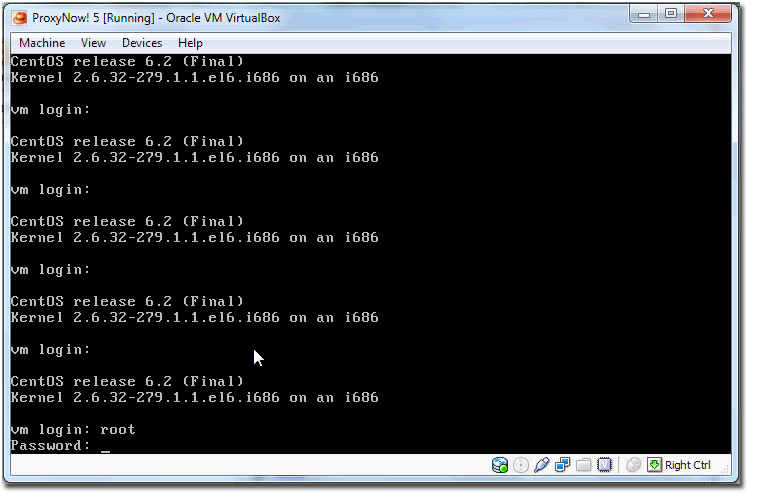758x501 pixels.
Task: Open the Devices menu
Action: [x=142, y=43]
